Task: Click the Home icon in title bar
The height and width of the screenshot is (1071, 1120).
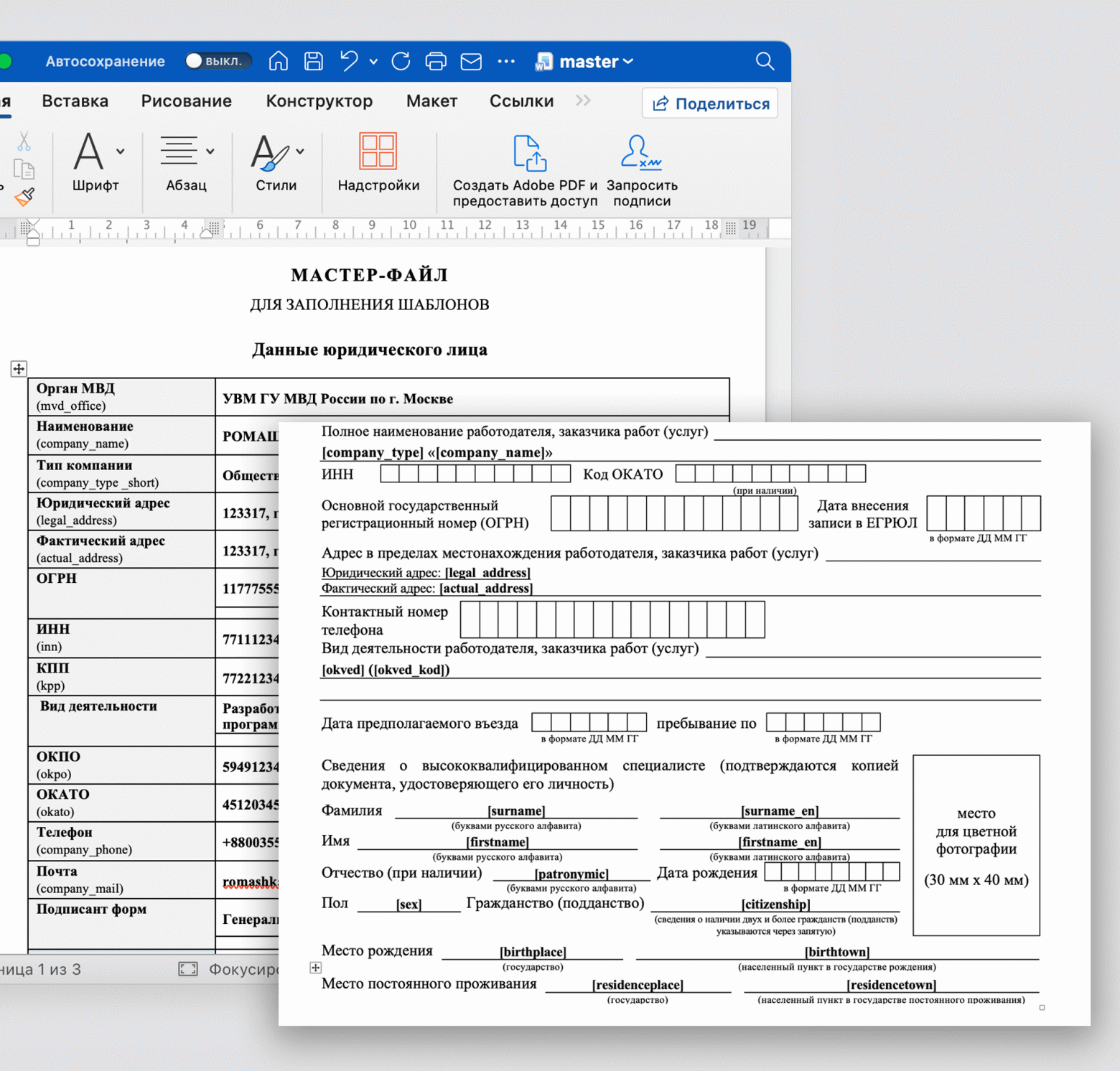Action: [x=279, y=62]
